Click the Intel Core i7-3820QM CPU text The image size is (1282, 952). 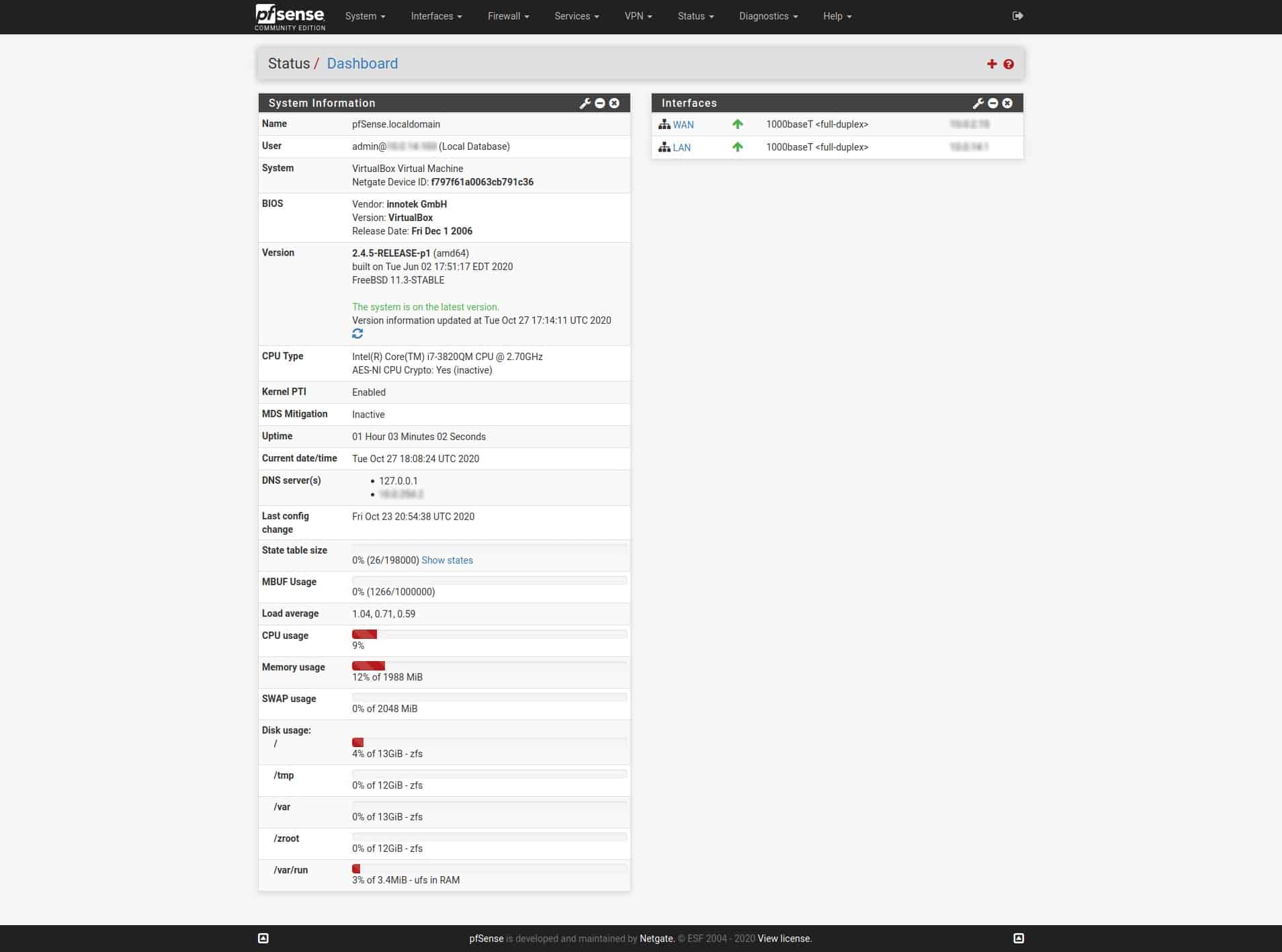click(447, 357)
